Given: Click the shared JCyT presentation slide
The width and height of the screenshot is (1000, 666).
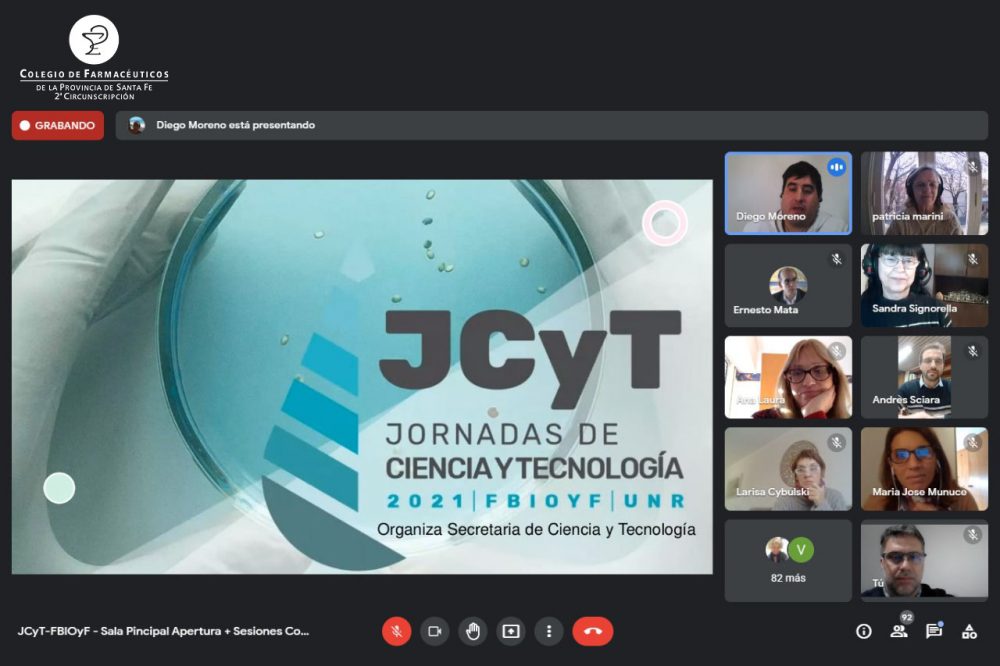Looking at the screenshot, I should tap(362, 376).
